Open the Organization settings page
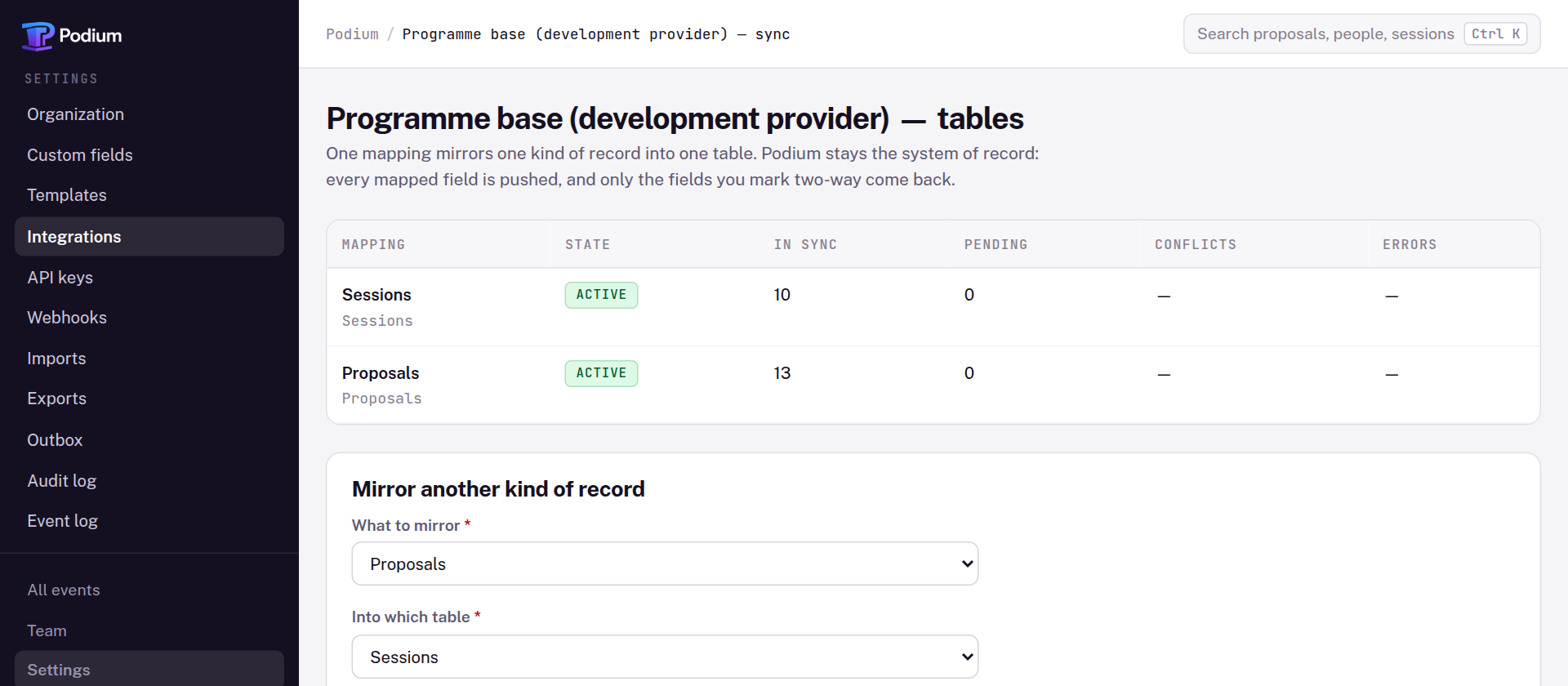Screen dimensions: 1568x686 click(149, 114)
